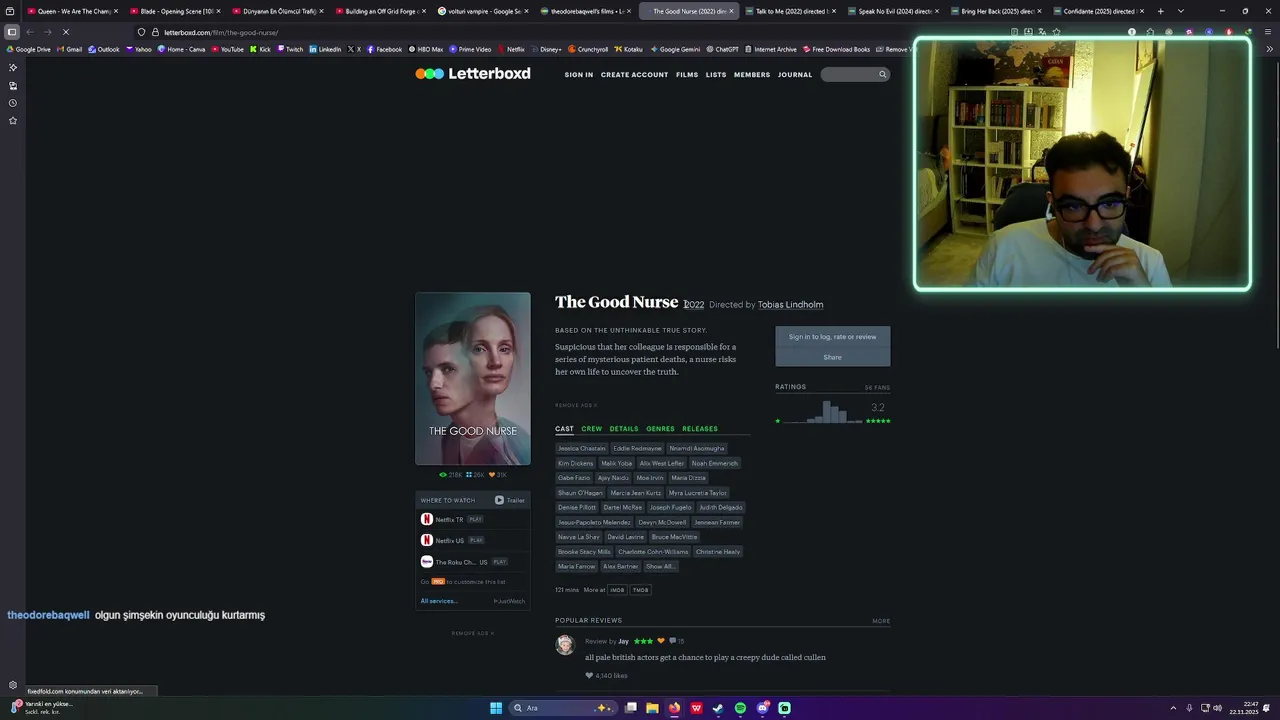This screenshot has width=1280, height=720.
Task: Click the 2022 year link
Action: pyautogui.click(x=694, y=305)
